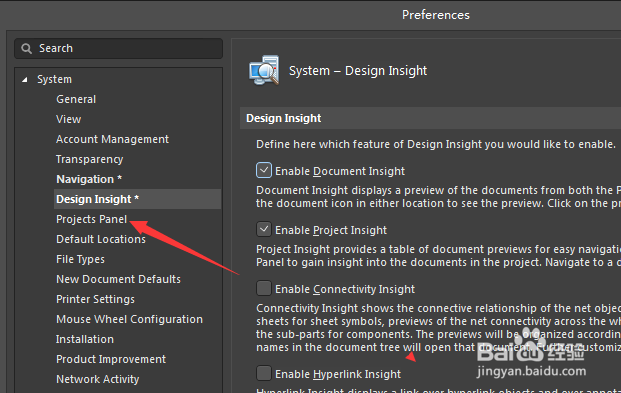Collapse the System tree node

click(x=25, y=80)
